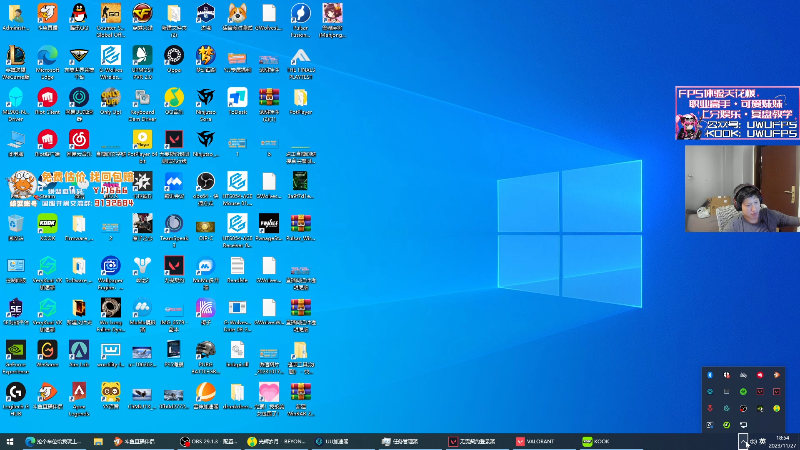Launch the Mahjong anime girl icon
Viewport: 800px width, 450px height.
[332, 20]
